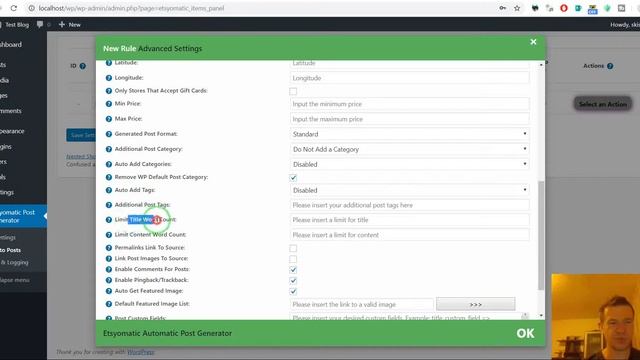The width and height of the screenshot is (640, 360).
Task: Show help for Permalinks Link To Source
Action: 109,248
